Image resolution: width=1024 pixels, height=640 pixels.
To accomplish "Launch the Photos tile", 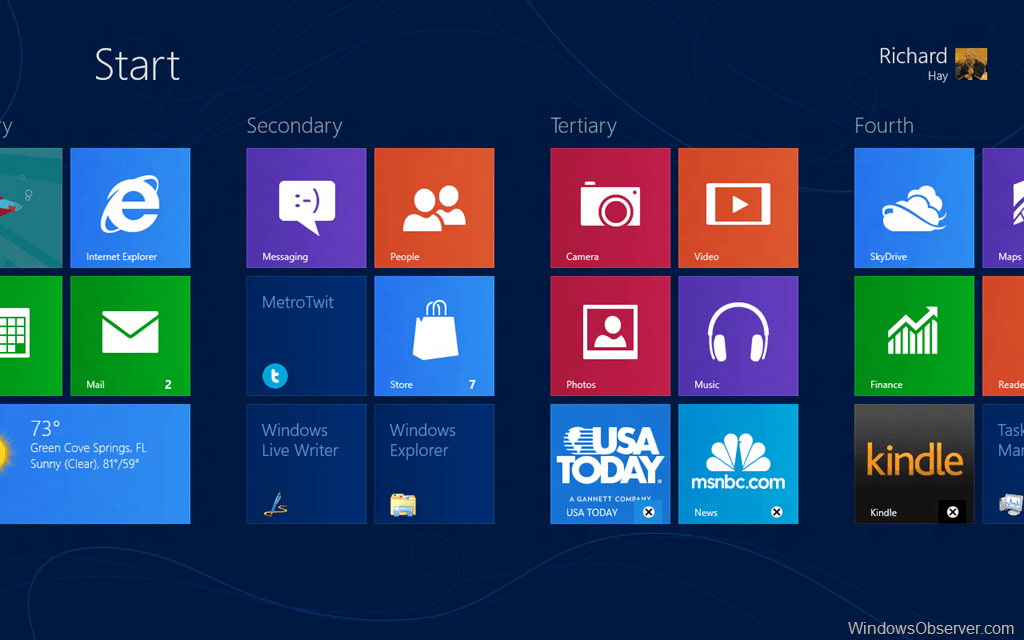I will coord(610,336).
